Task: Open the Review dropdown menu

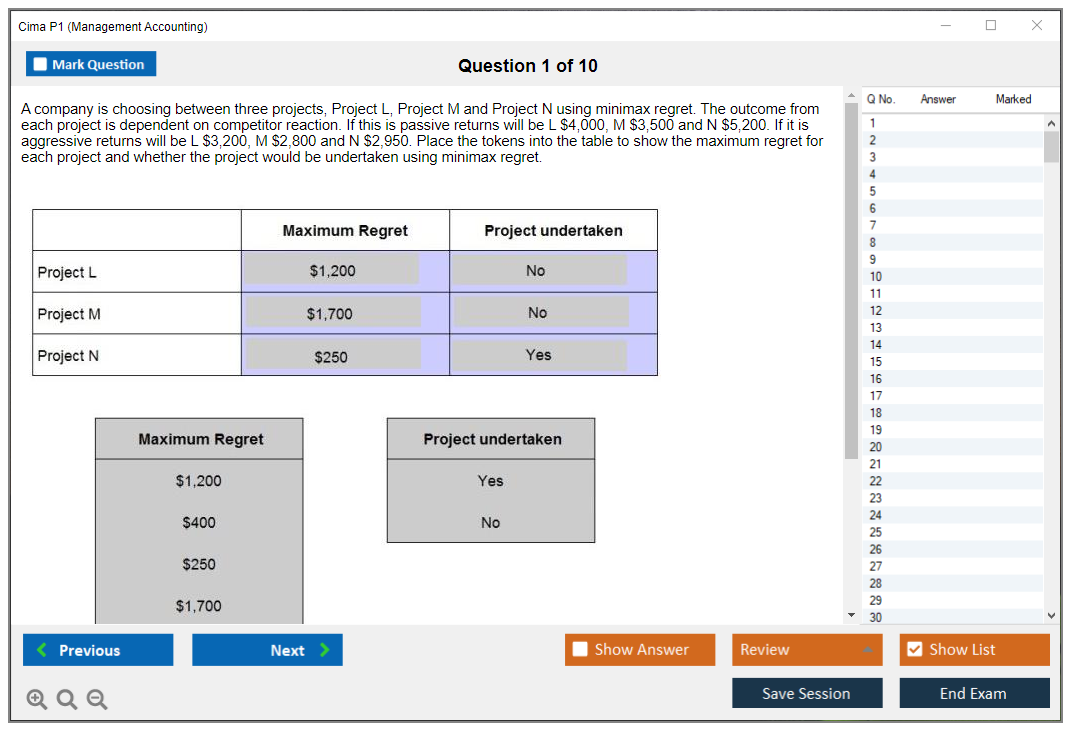Action: pyautogui.click(x=807, y=650)
